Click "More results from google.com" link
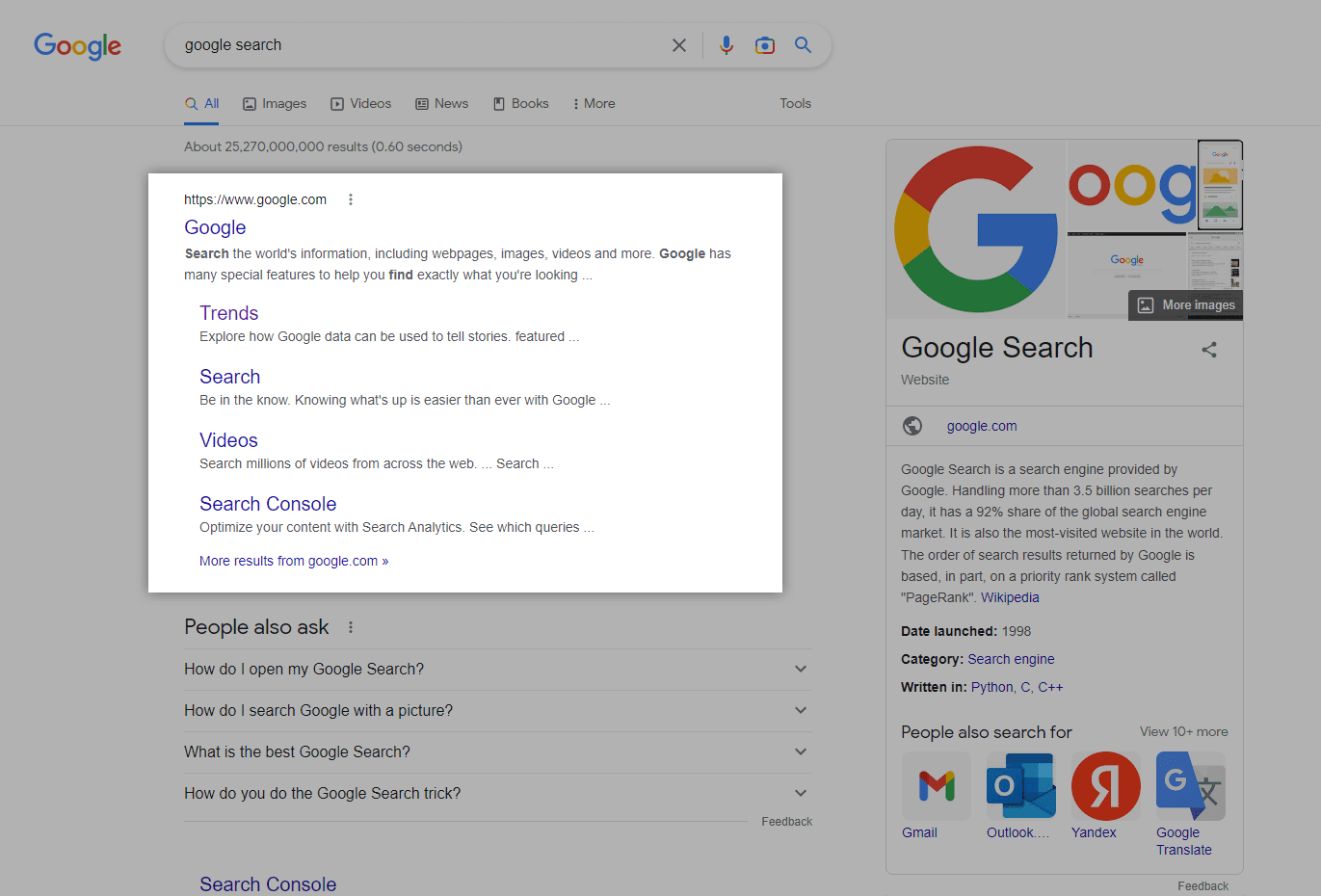The height and width of the screenshot is (896, 1321). [294, 561]
